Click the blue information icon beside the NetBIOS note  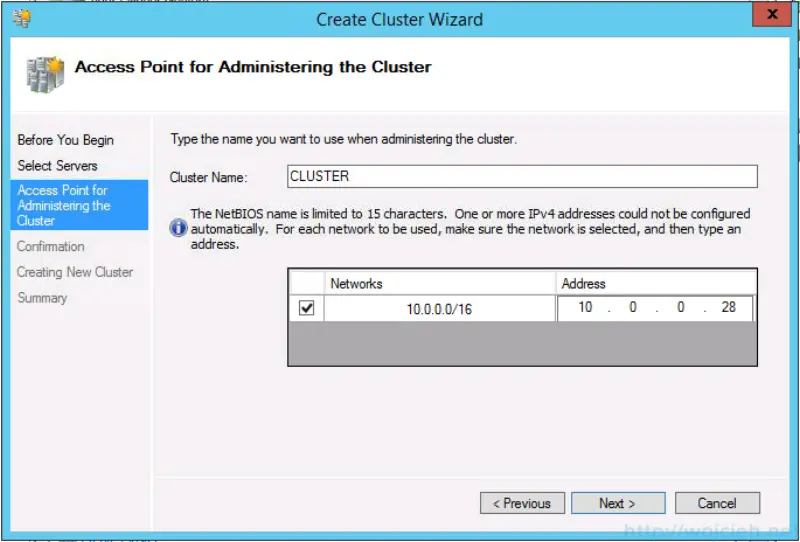coord(179,228)
